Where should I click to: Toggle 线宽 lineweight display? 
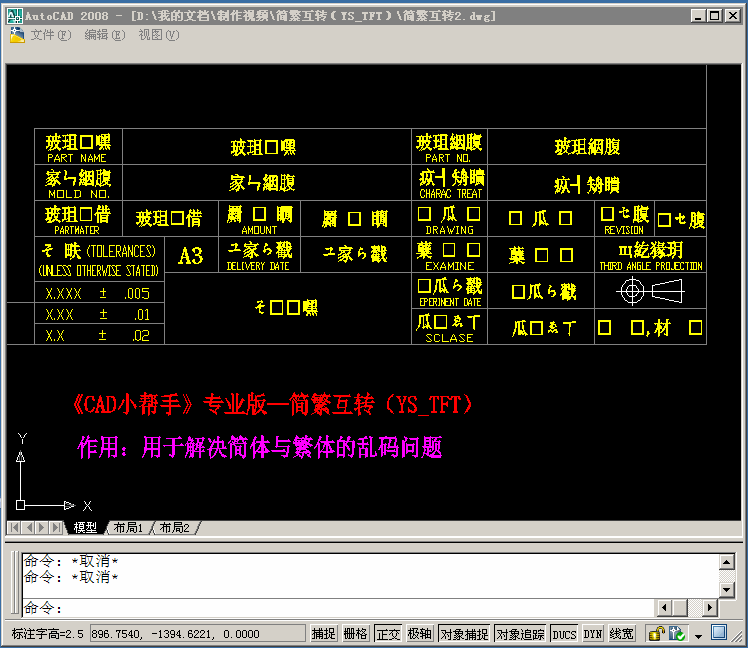click(621, 634)
